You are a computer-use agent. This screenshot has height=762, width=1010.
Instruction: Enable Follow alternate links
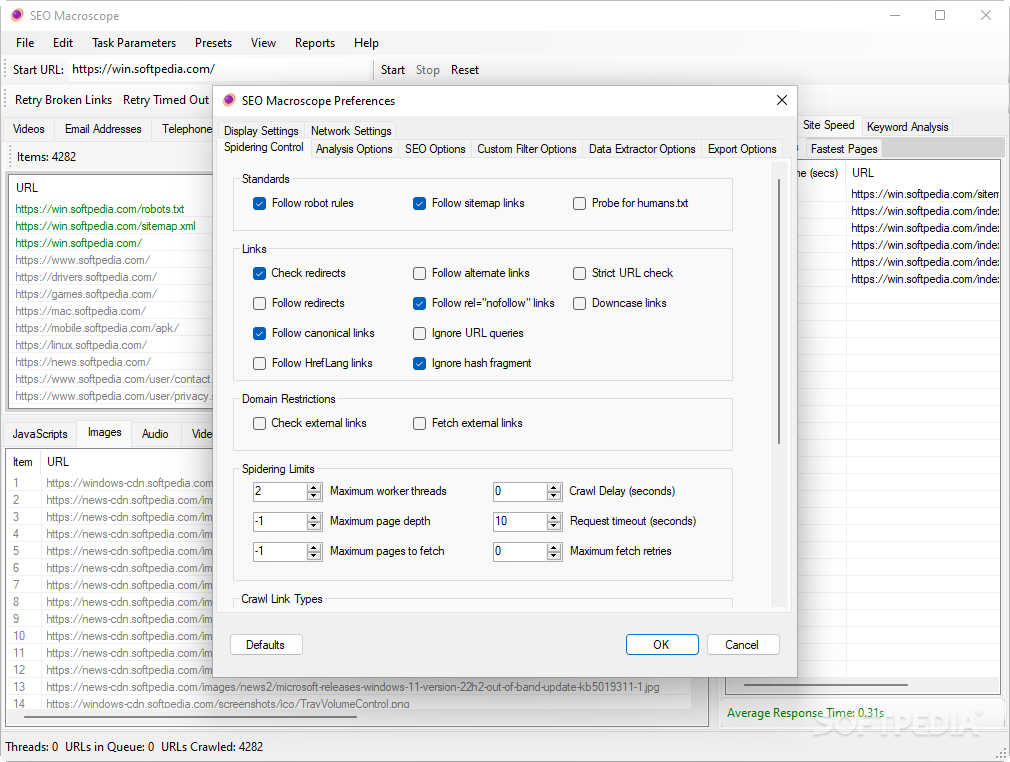pyautogui.click(x=419, y=273)
